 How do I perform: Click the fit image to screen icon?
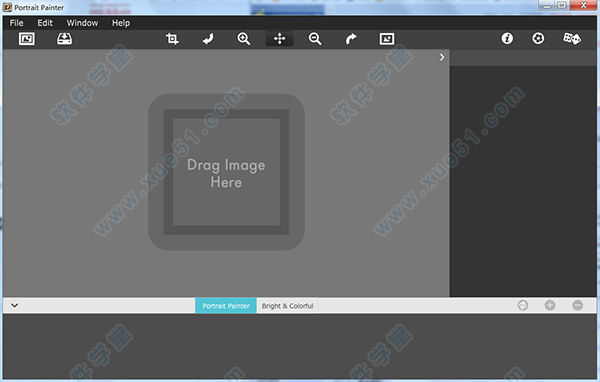point(387,39)
